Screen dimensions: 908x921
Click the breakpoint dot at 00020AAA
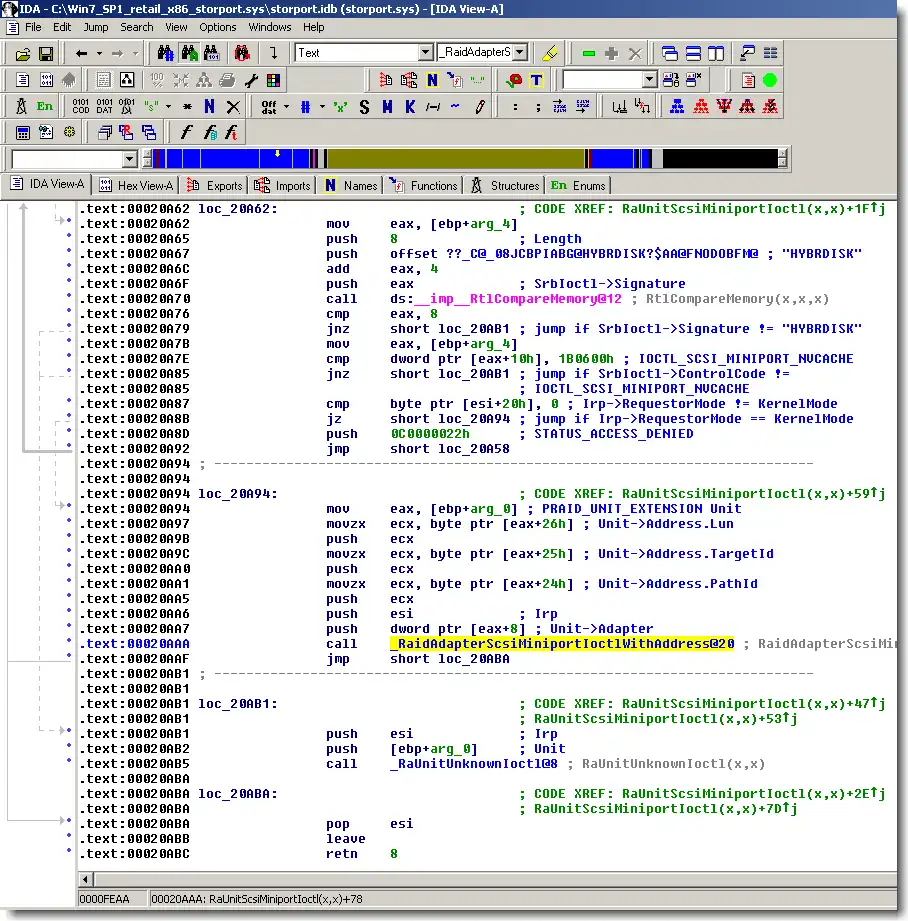coord(69,641)
